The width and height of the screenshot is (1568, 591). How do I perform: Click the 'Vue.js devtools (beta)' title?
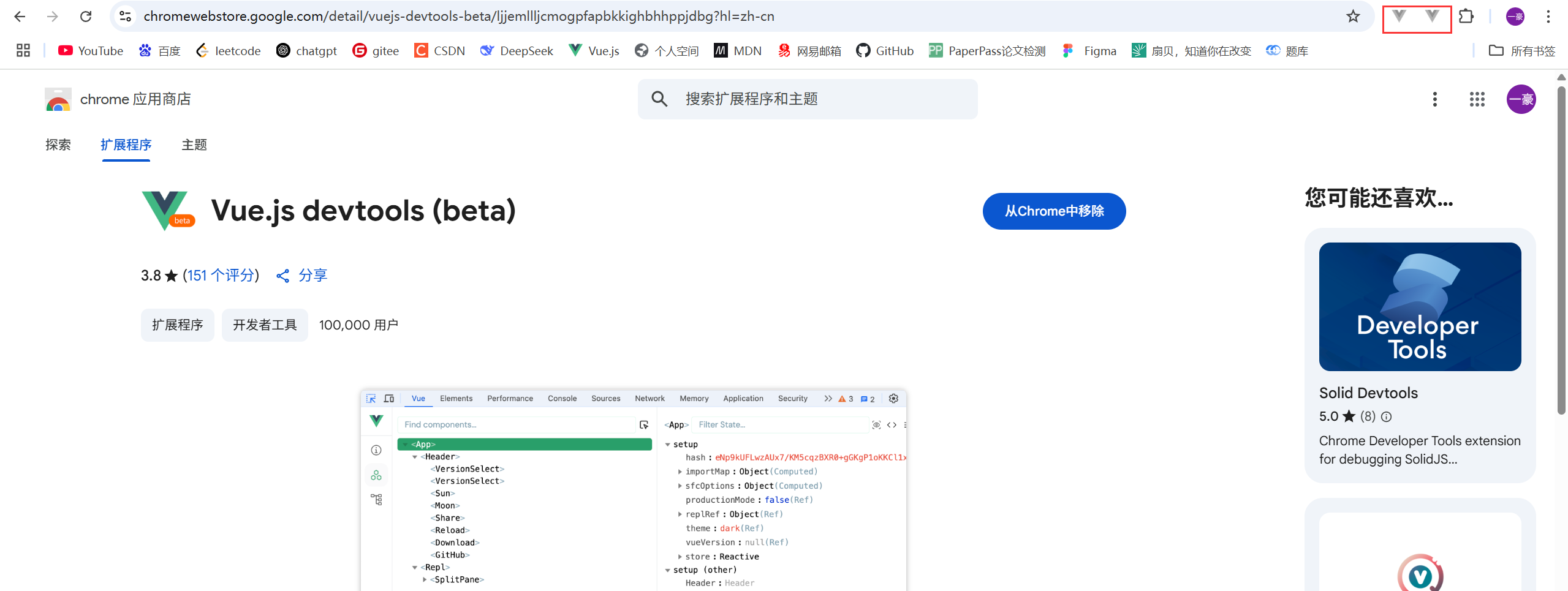point(363,211)
